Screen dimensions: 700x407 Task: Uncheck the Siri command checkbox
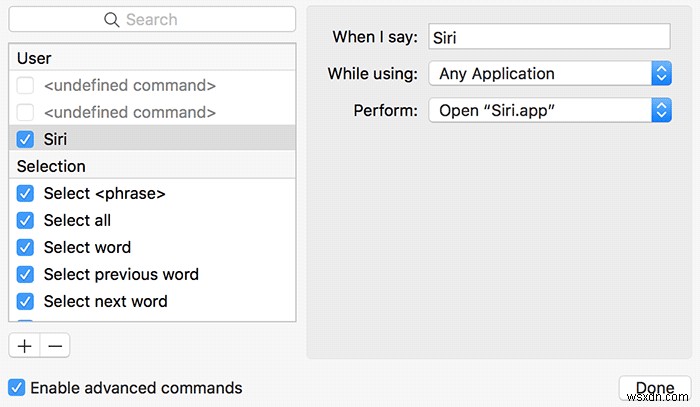[x=25, y=139]
